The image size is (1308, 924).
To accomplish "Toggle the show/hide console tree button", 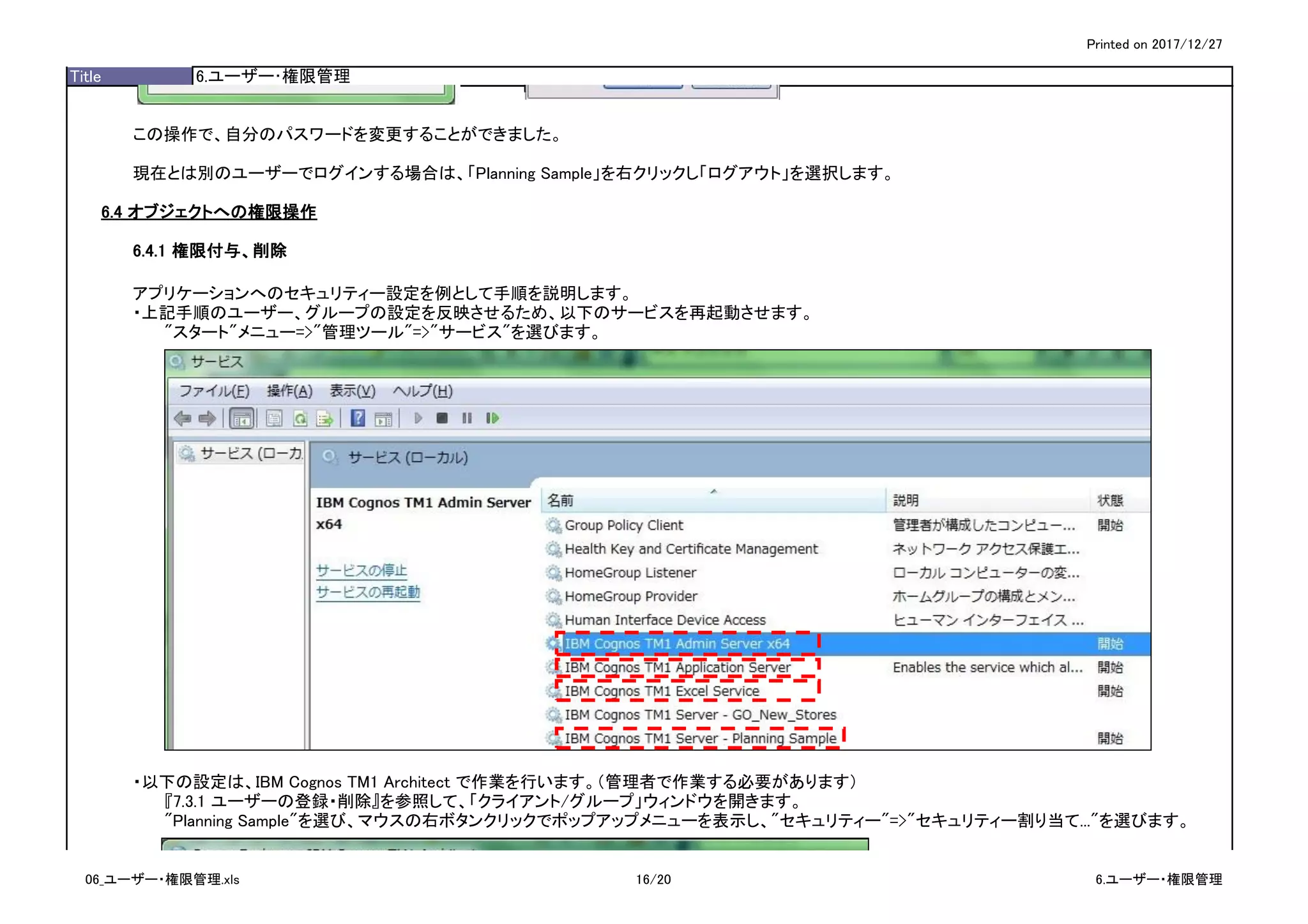I will [242, 419].
